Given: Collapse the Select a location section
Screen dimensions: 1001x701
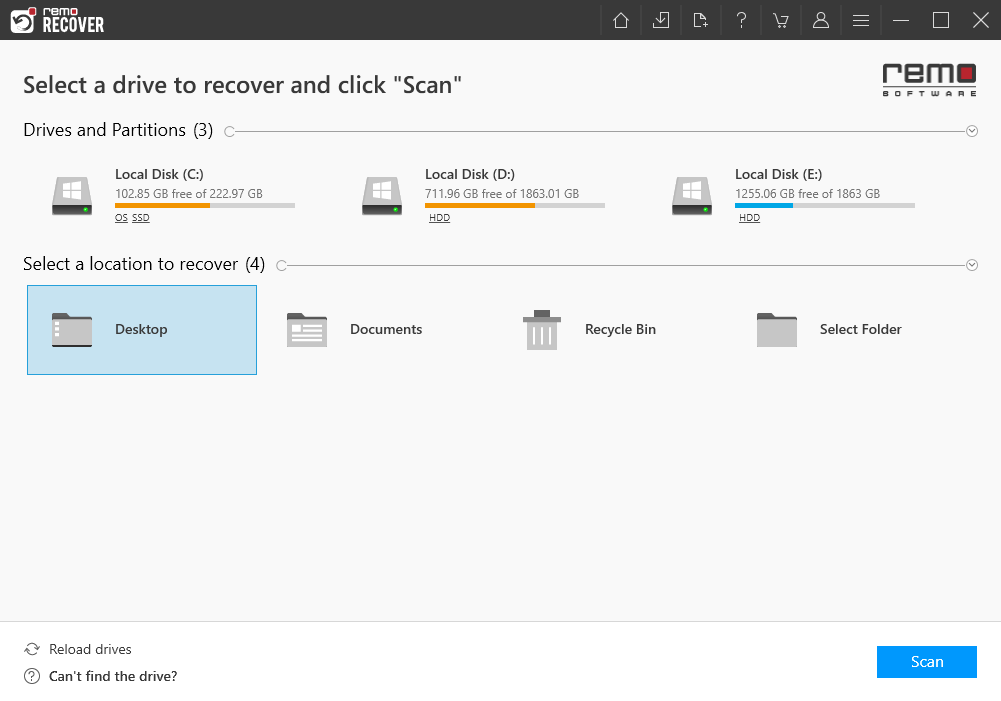Looking at the screenshot, I should click(x=970, y=264).
